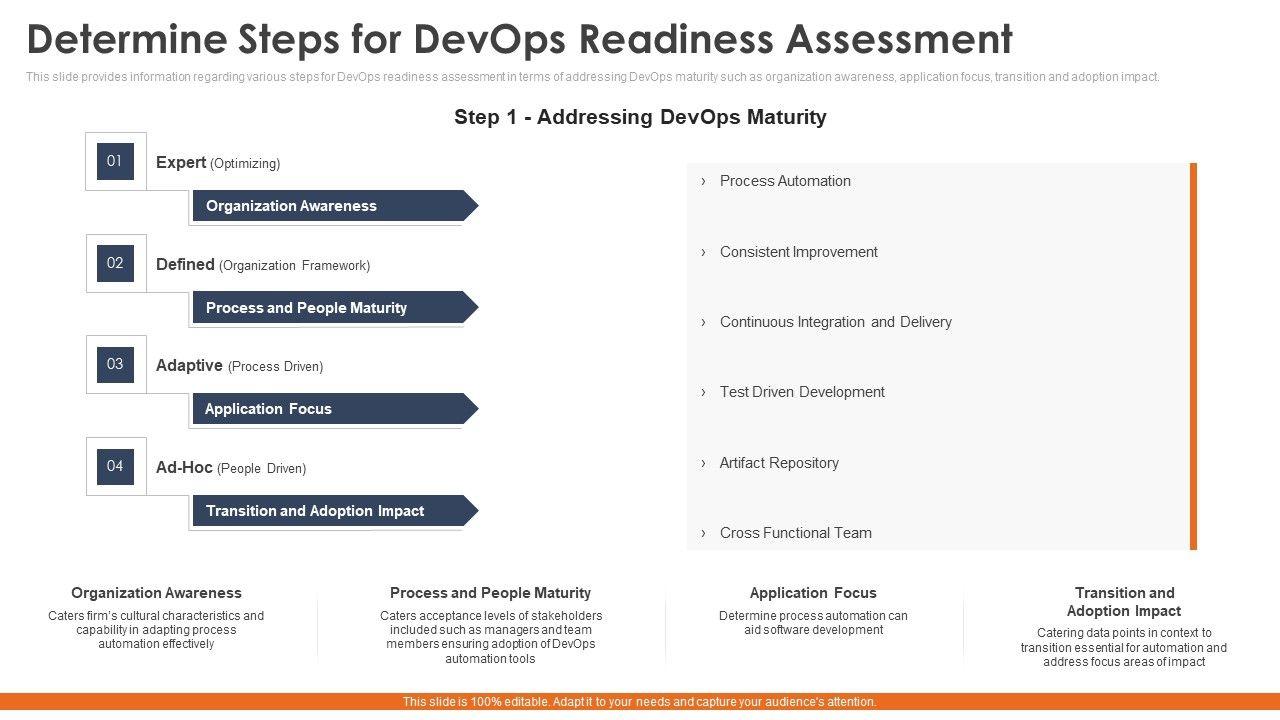Select the Step 1 Addressing DevOps Maturity subtitle
Viewport: 1280px width, 720px height.
[x=640, y=117]
